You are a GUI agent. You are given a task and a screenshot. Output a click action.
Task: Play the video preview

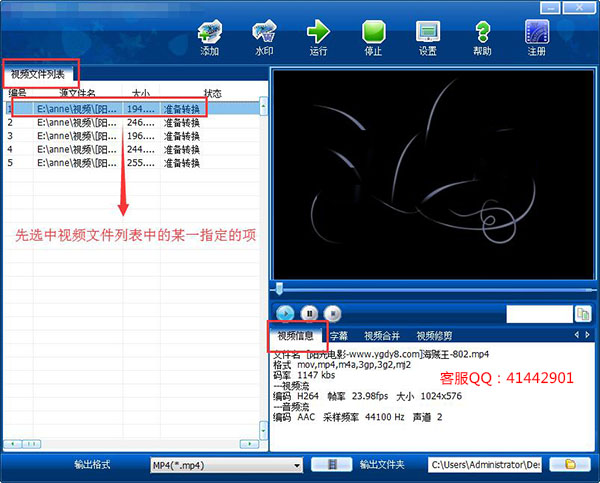[x=285, y=314]
